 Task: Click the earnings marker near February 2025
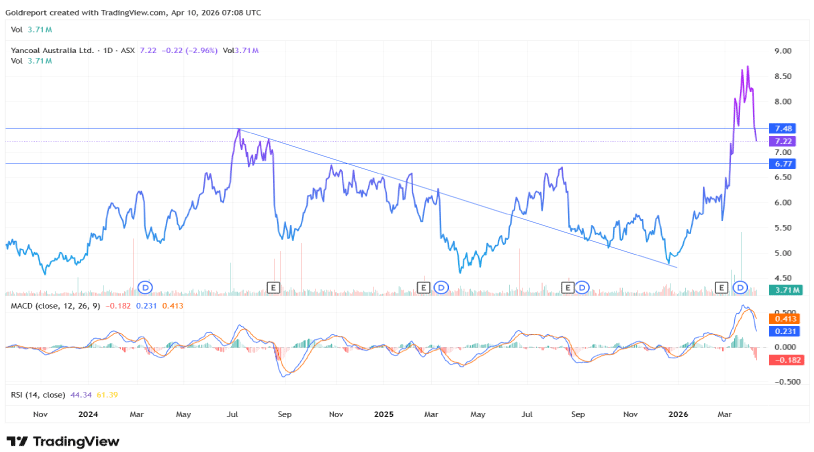423,287
